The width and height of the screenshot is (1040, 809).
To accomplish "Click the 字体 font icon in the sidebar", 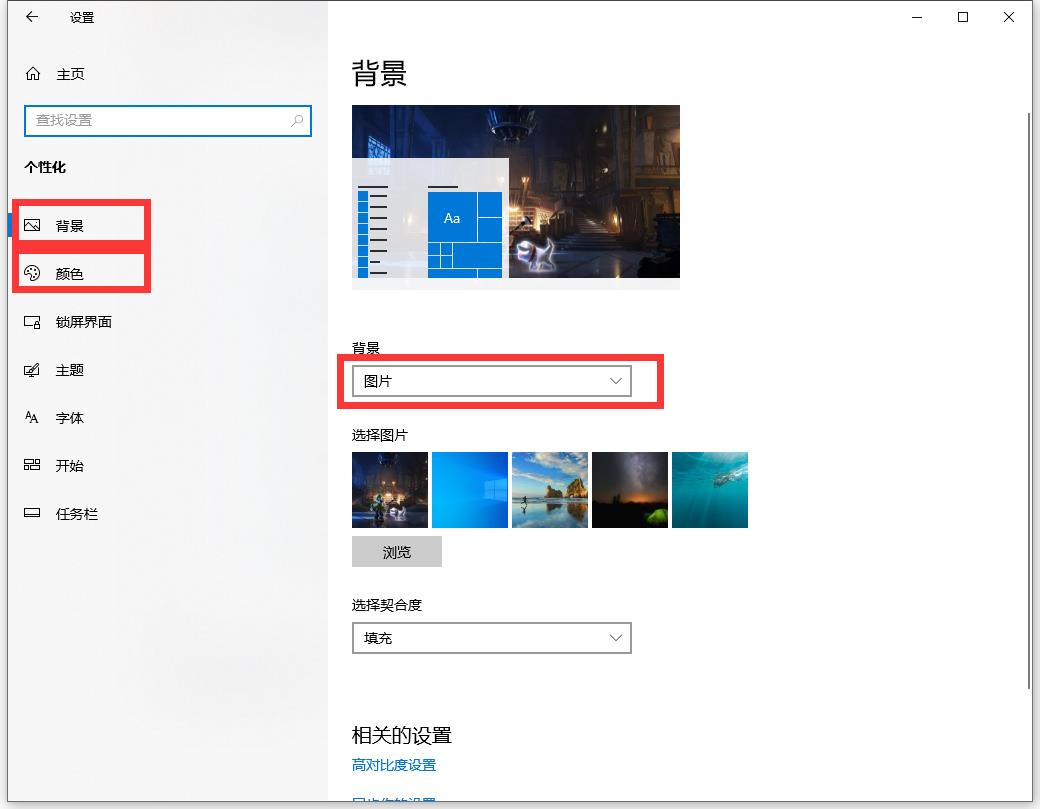I will (32, 418).
